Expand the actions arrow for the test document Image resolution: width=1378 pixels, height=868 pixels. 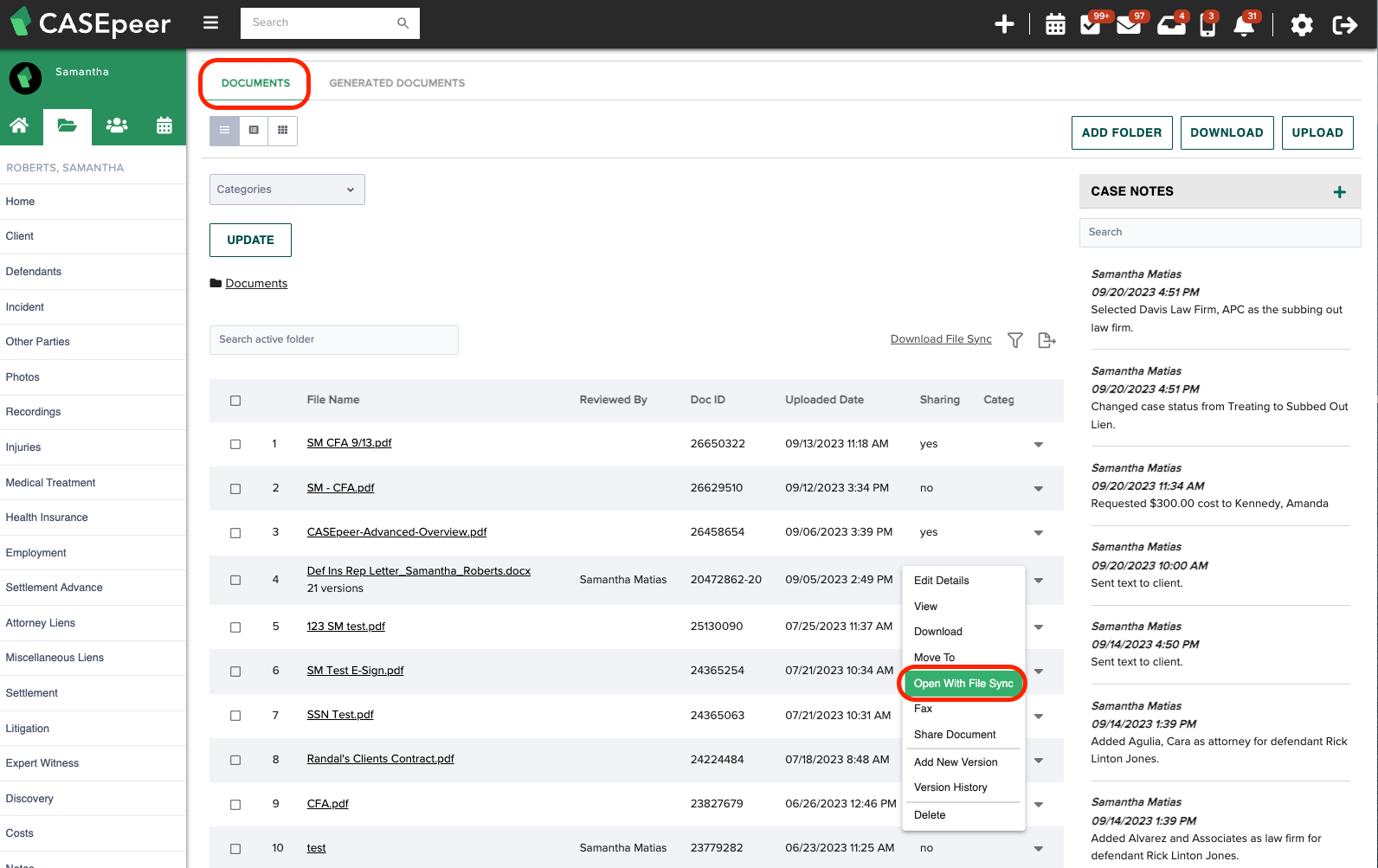point(1038,849)
